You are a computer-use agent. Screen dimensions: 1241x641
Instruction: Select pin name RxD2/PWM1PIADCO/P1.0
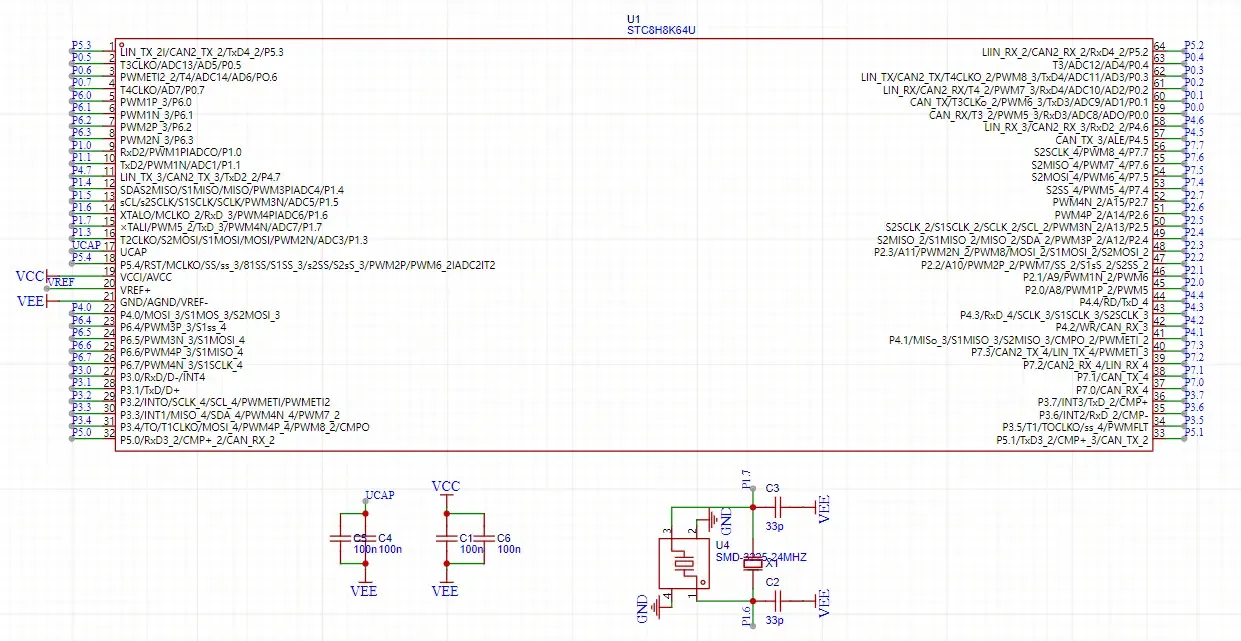pyautogui.click(x=180, y=152)
